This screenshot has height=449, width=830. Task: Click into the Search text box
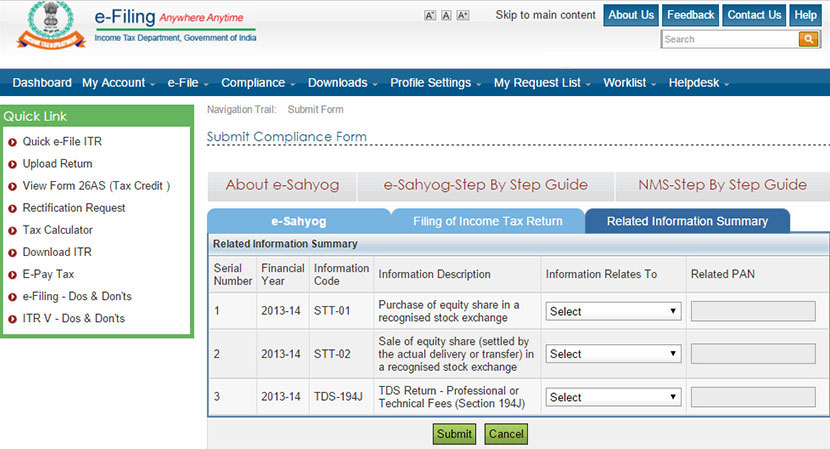tap(729, 39)
